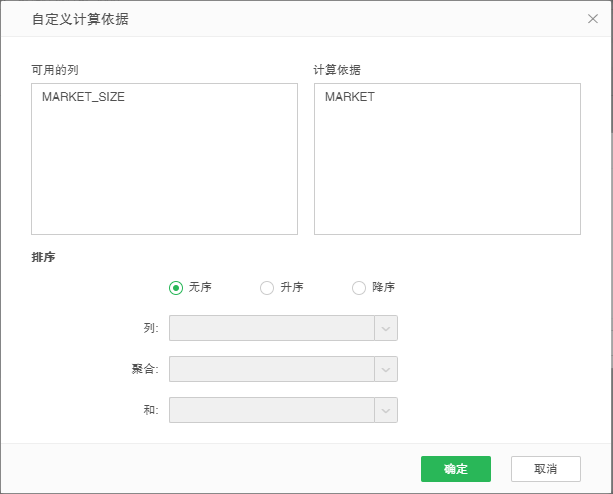
Task: Click inside the 聚合 combo box field
Action: (271, 369)
